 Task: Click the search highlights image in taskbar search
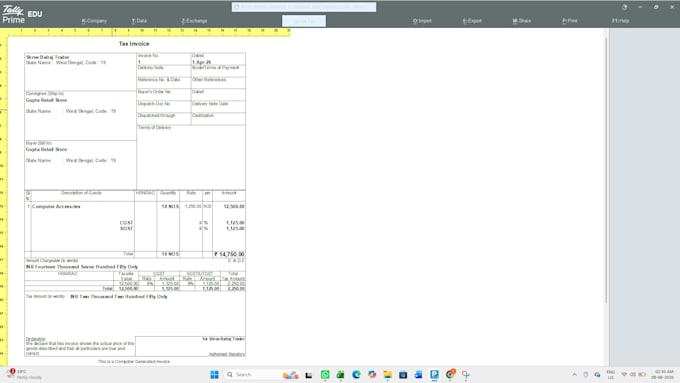click(290, 375)
